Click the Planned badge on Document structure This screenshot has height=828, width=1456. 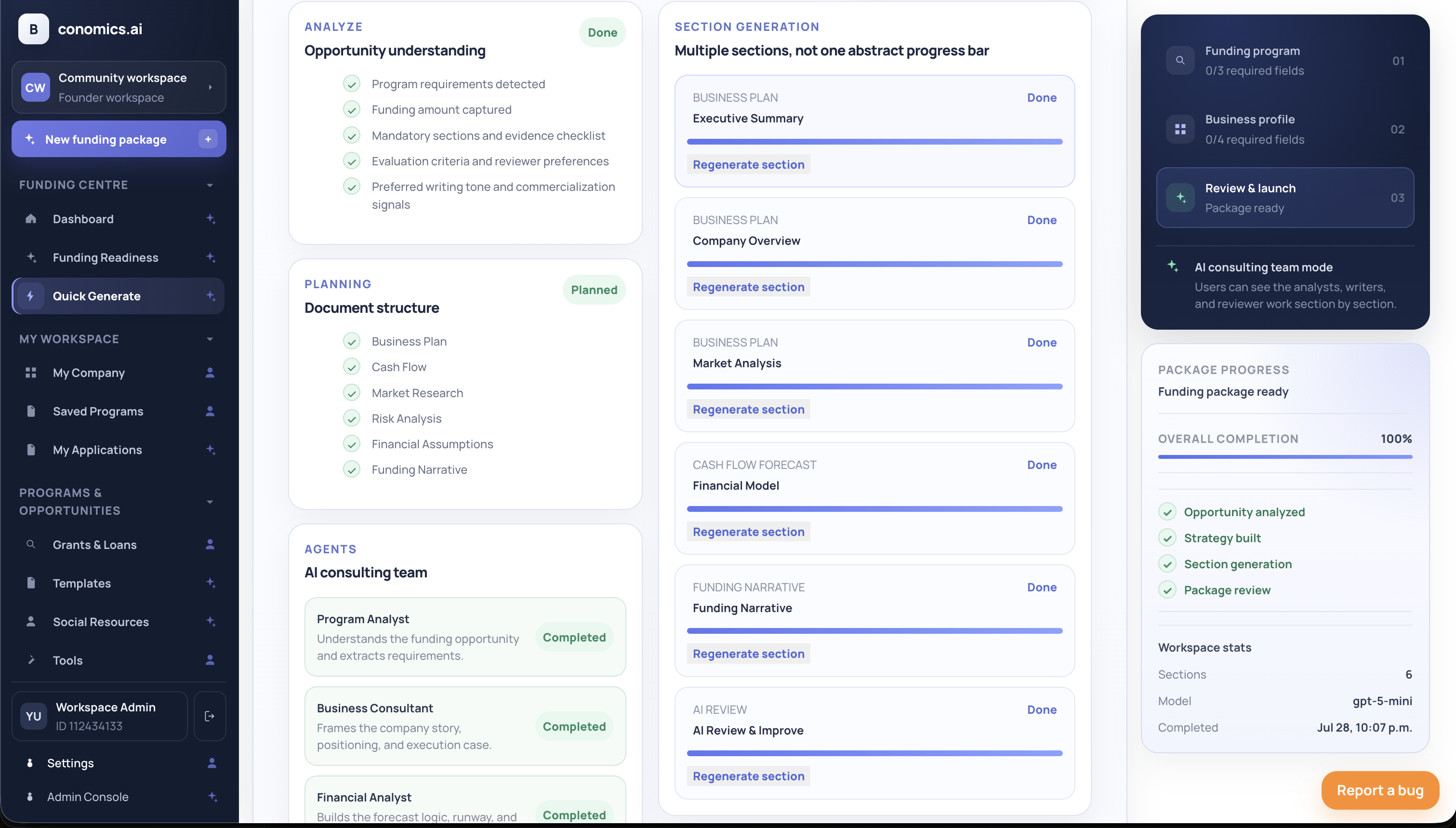pyautogui.click(x=594, y=290)
